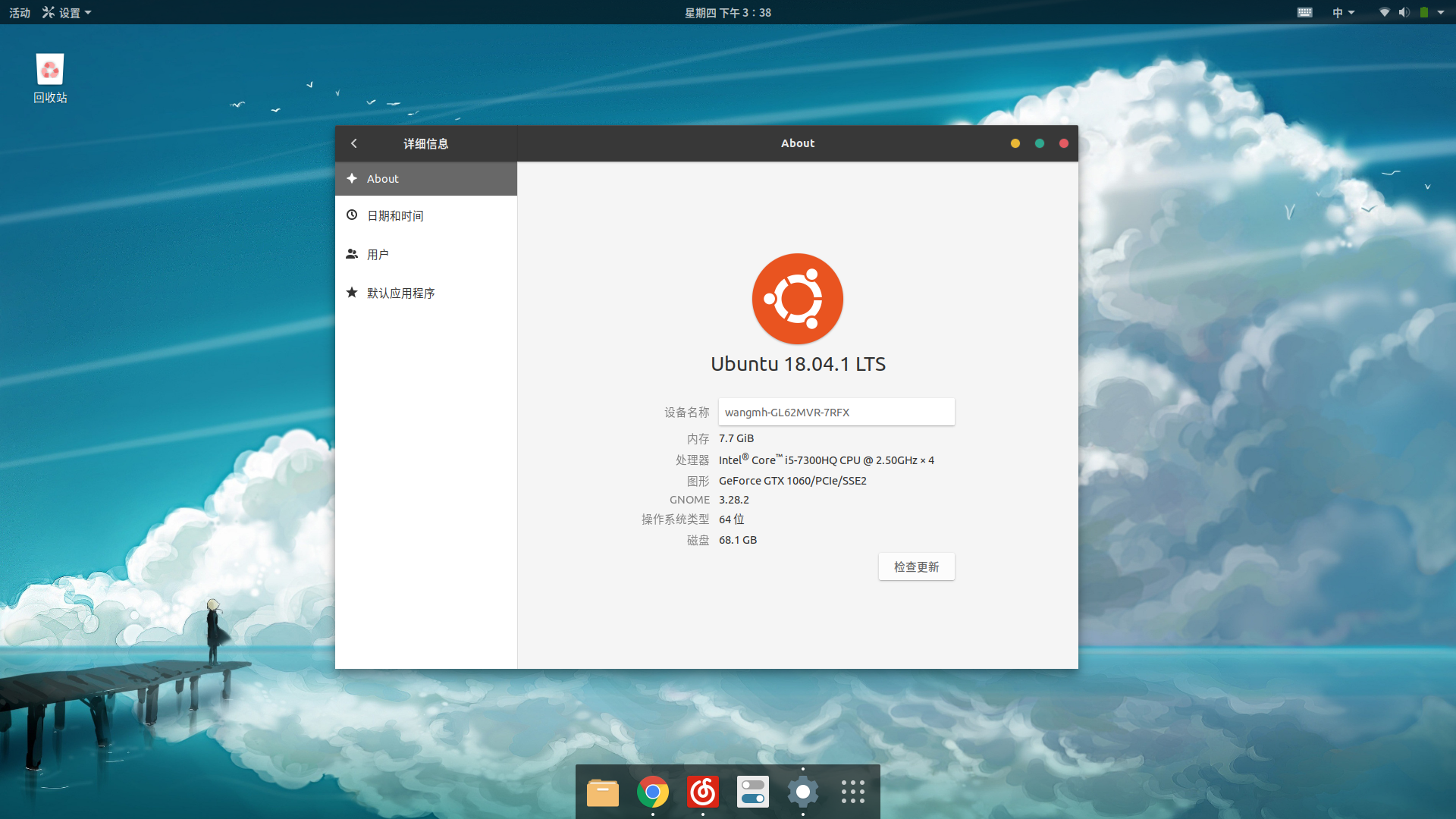Open 日期和时间 settings panel
The width and height of the screenshot is (1456, 819).
pos(426,216)
